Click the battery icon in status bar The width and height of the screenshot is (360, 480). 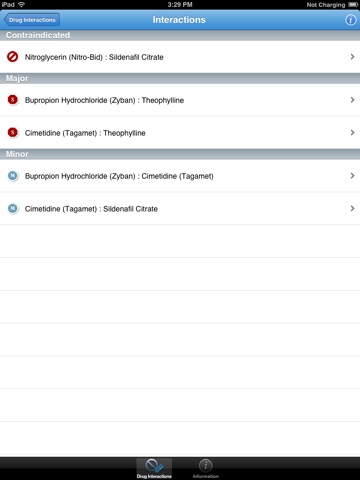tap(353, 5)
